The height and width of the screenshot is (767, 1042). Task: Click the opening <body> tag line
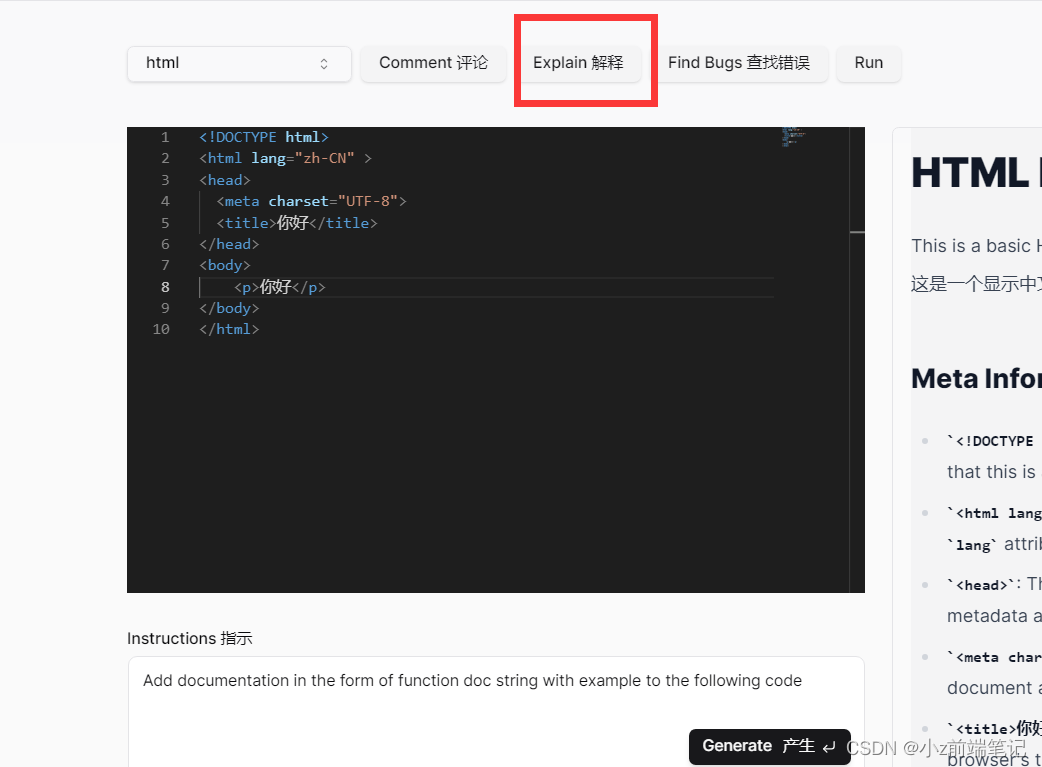tap(225, 265)
